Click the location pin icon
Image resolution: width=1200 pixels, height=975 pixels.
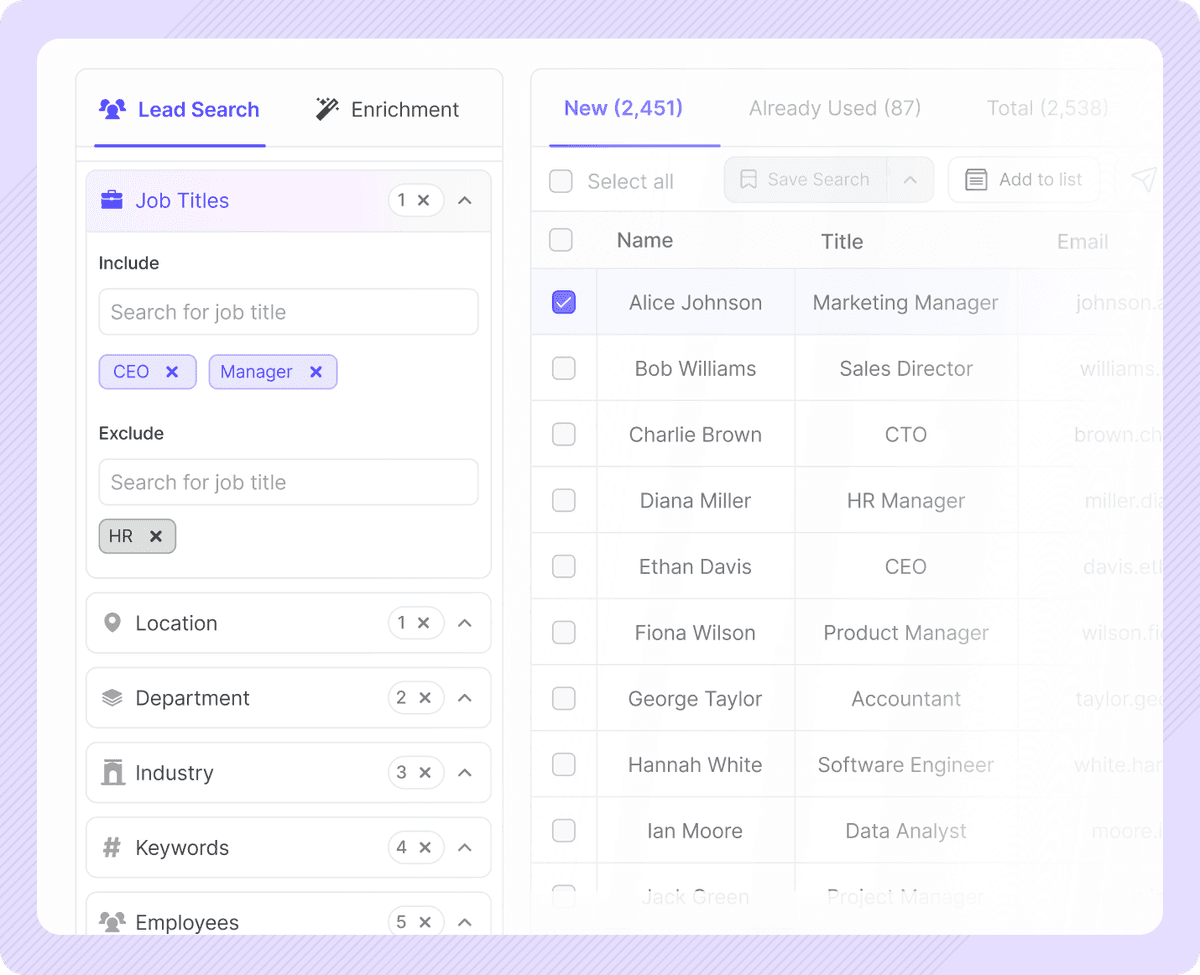point(113,622)
